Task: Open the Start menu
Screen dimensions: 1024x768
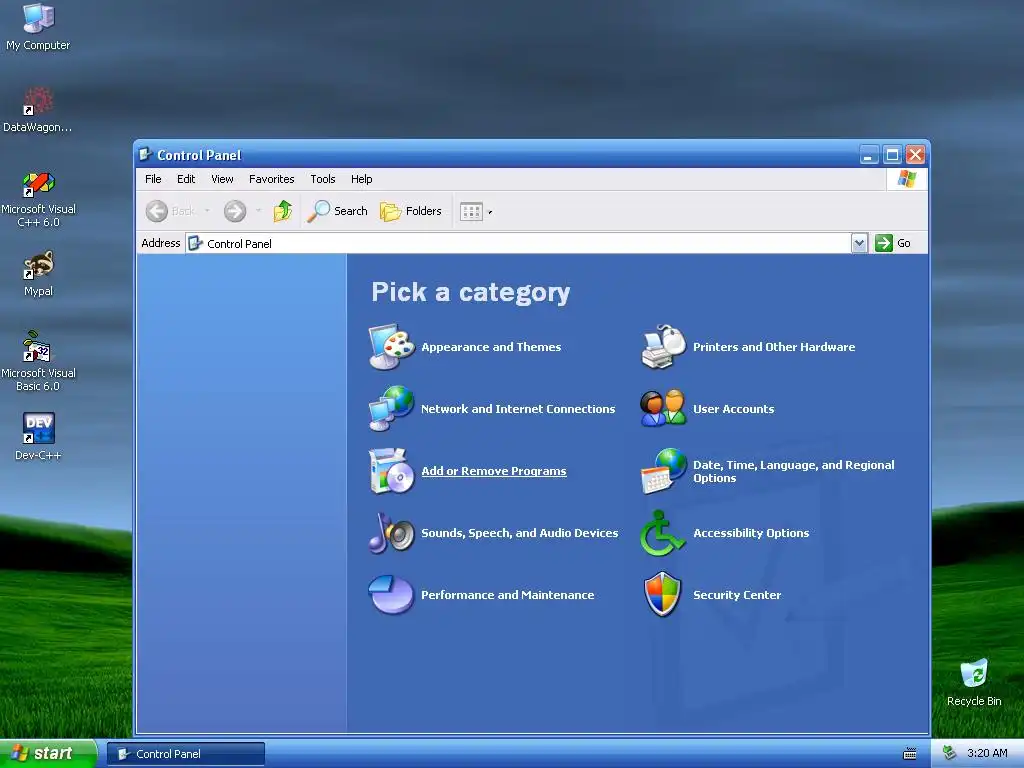Action: click(x=48, y=754)
